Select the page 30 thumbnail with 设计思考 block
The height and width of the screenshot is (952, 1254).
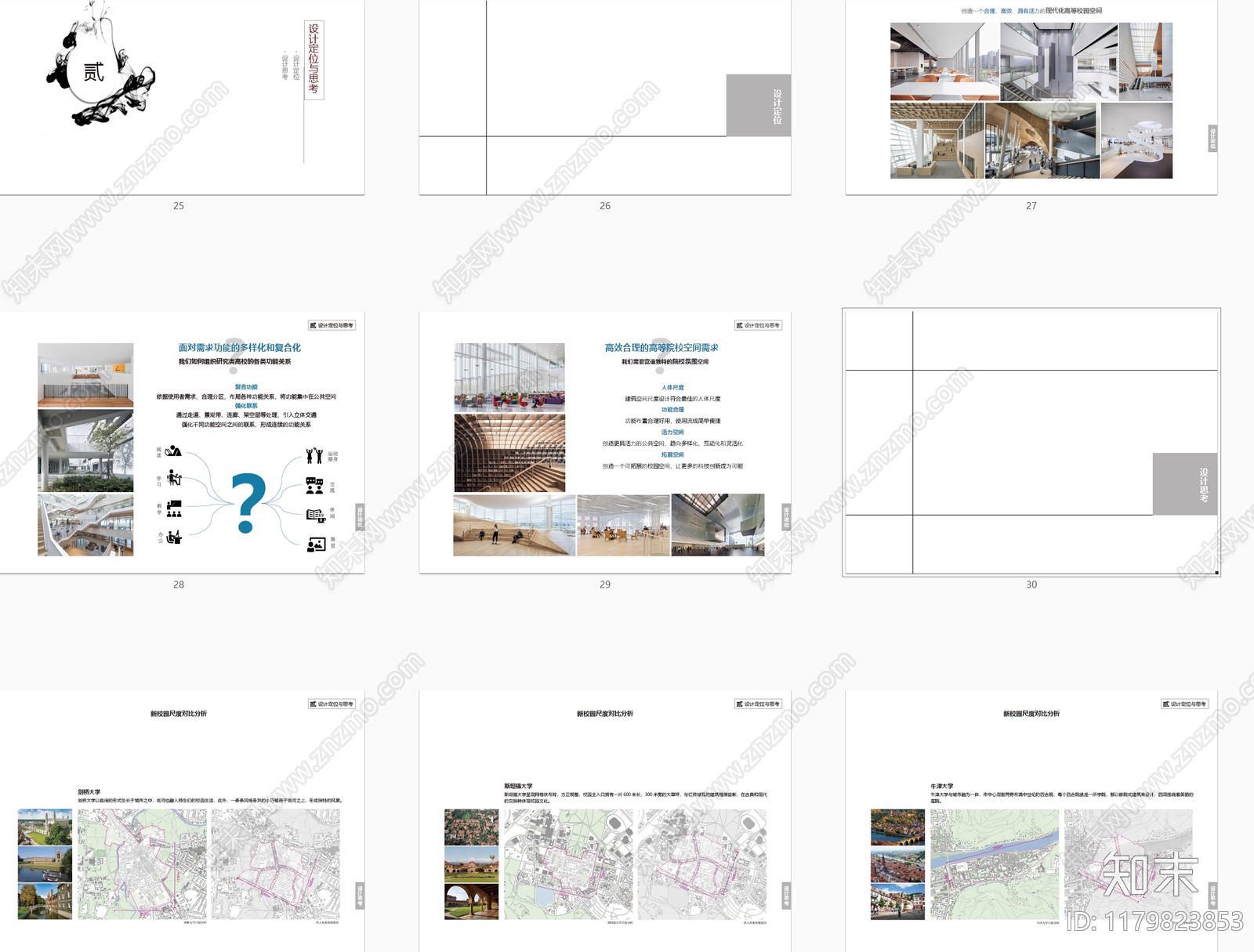1031,442
